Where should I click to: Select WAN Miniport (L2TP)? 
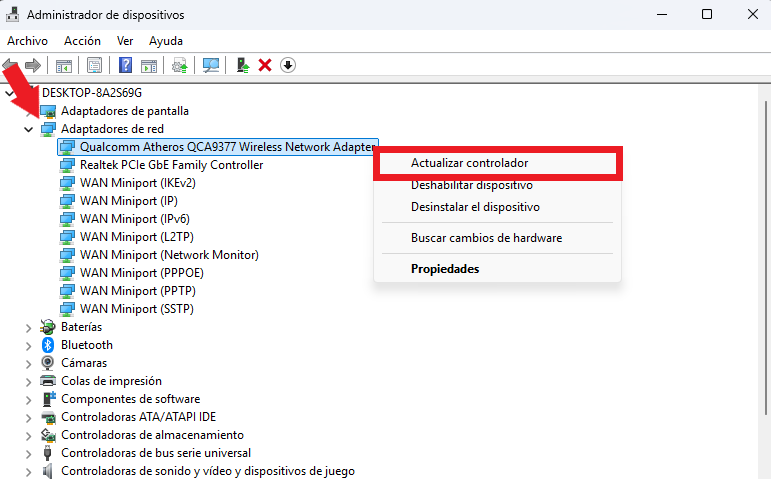click(x=137, y=237)
